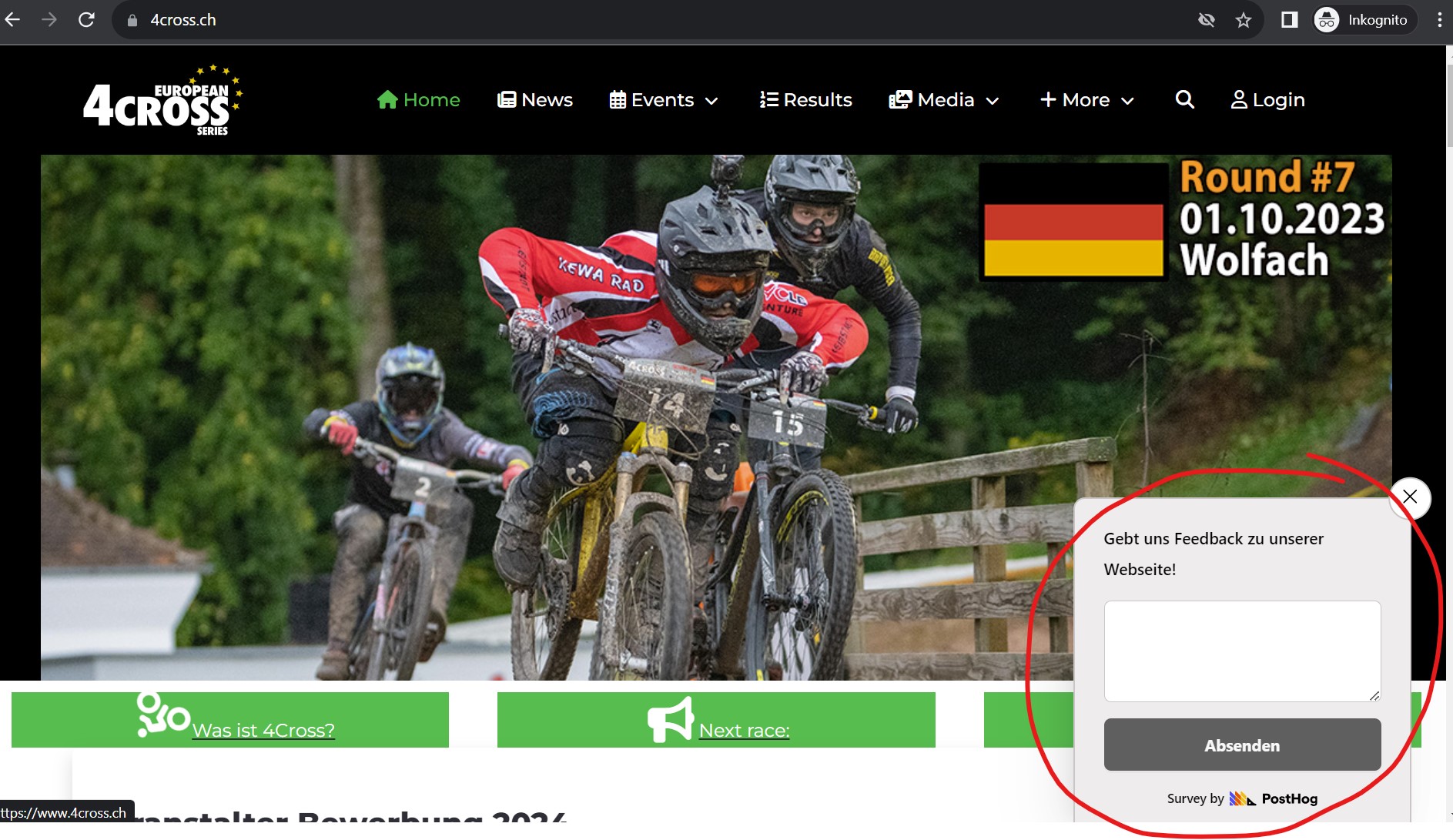Click the tracking-blocked eye icon in address bar
This screenshot has height=840, width=1453.
click(1206, 20)
